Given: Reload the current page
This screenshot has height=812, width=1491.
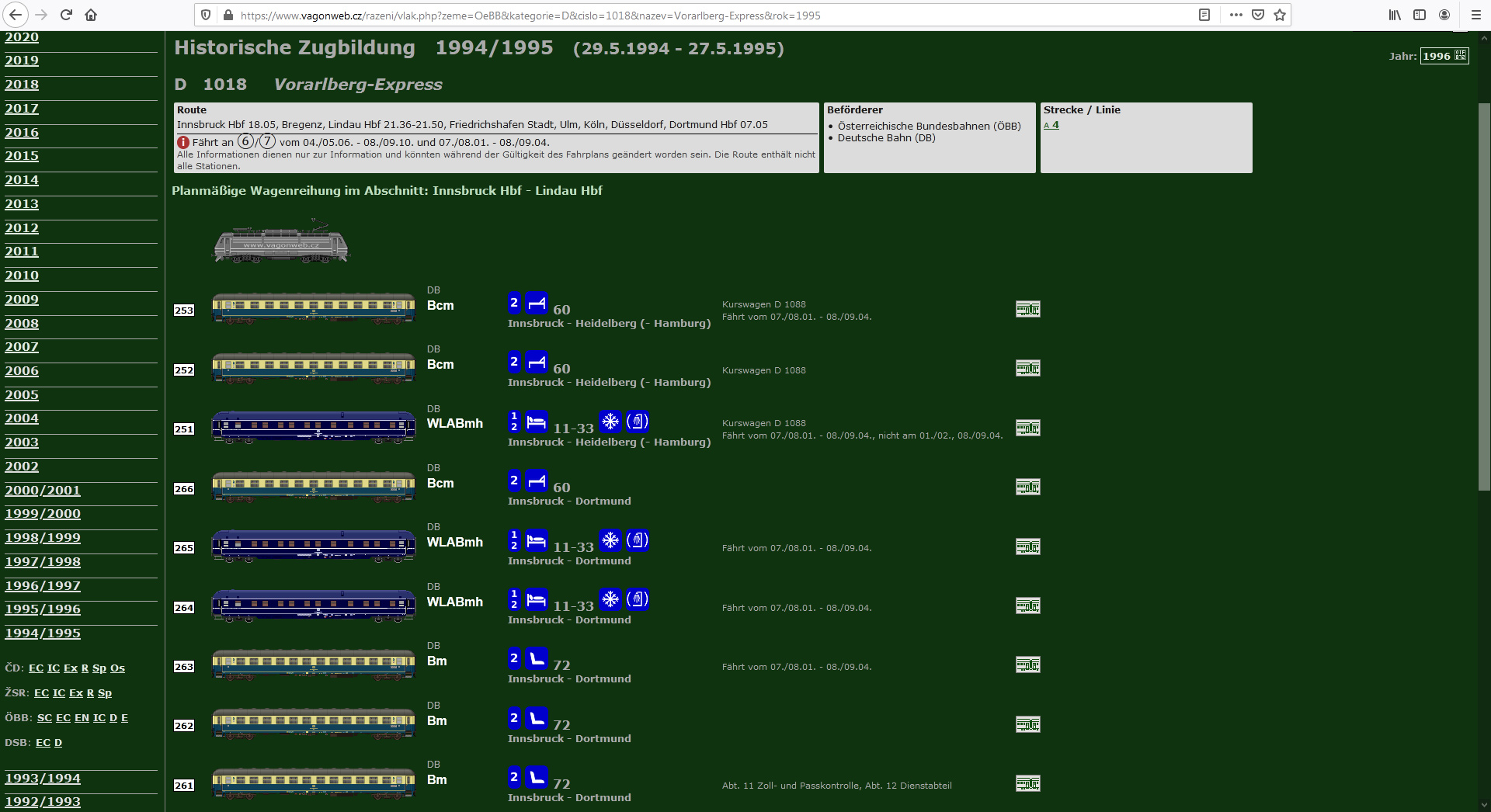Looking at the screenshot, I should [66, 15].
